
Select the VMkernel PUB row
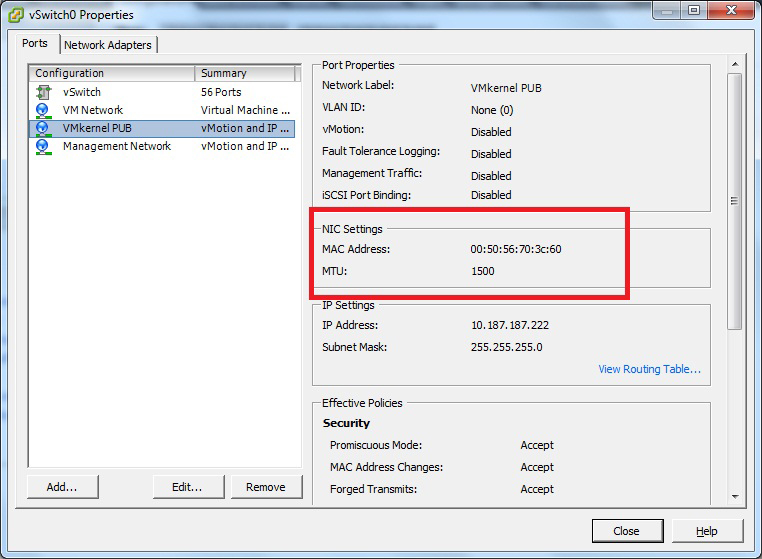[162, 128]
